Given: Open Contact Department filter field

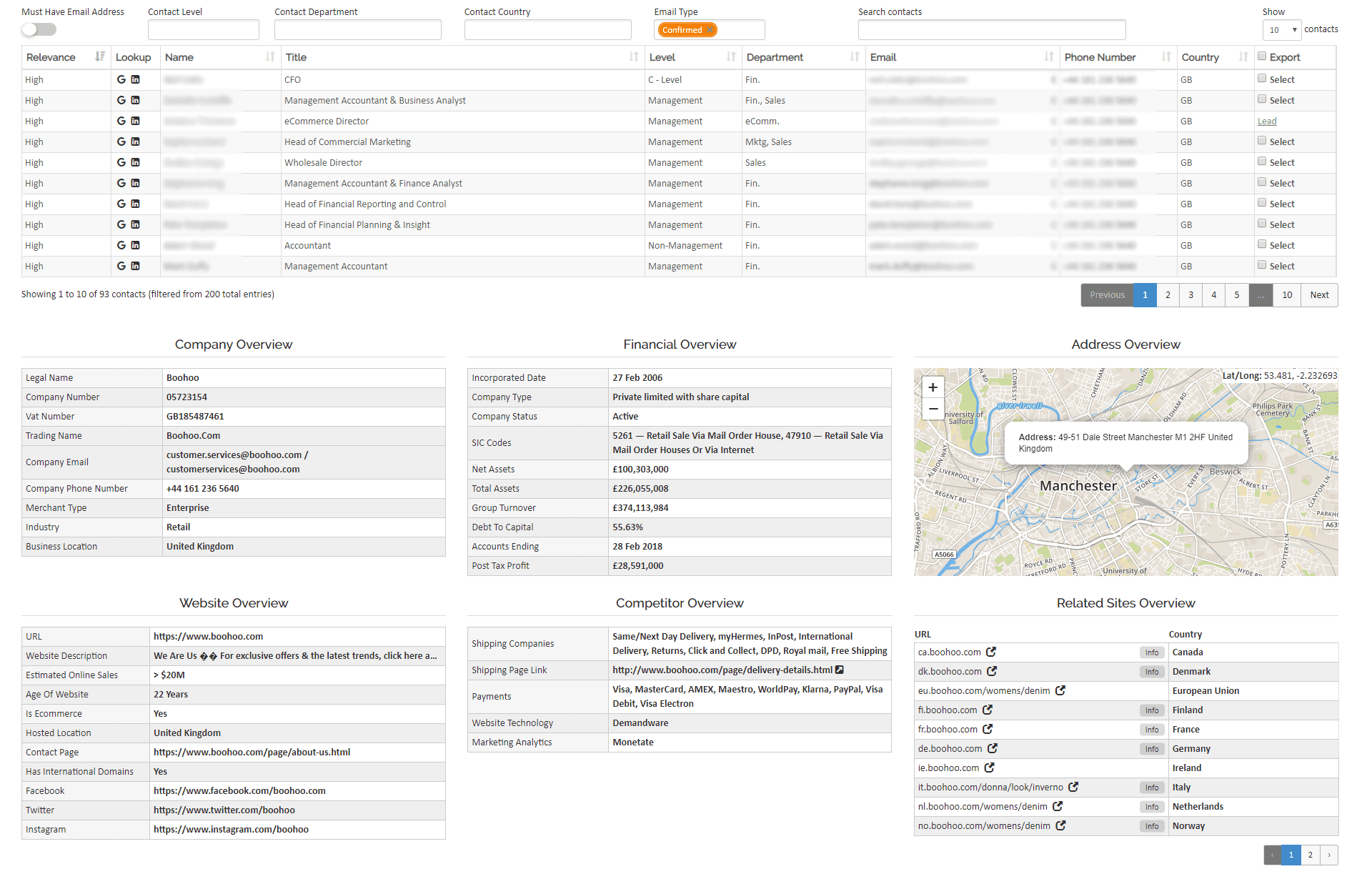Looking at the screenshot, I should (x=358, y=30).
